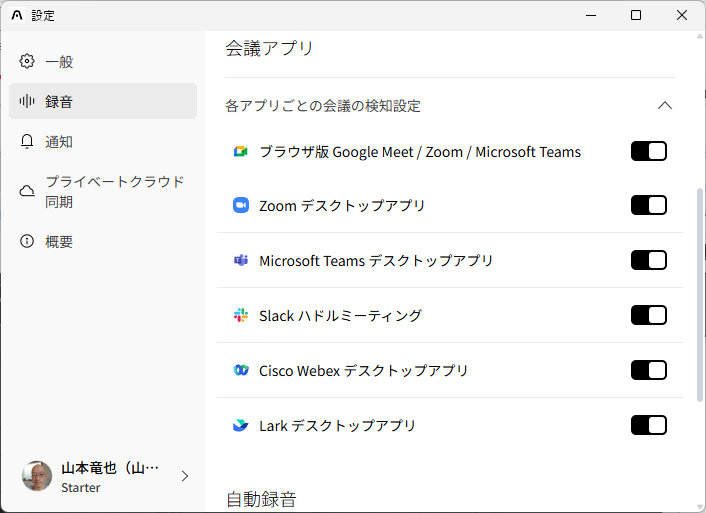The image size is (706, 513).
Task: Click the Lark desktop app icon
Action: click(x=240, y=426)
